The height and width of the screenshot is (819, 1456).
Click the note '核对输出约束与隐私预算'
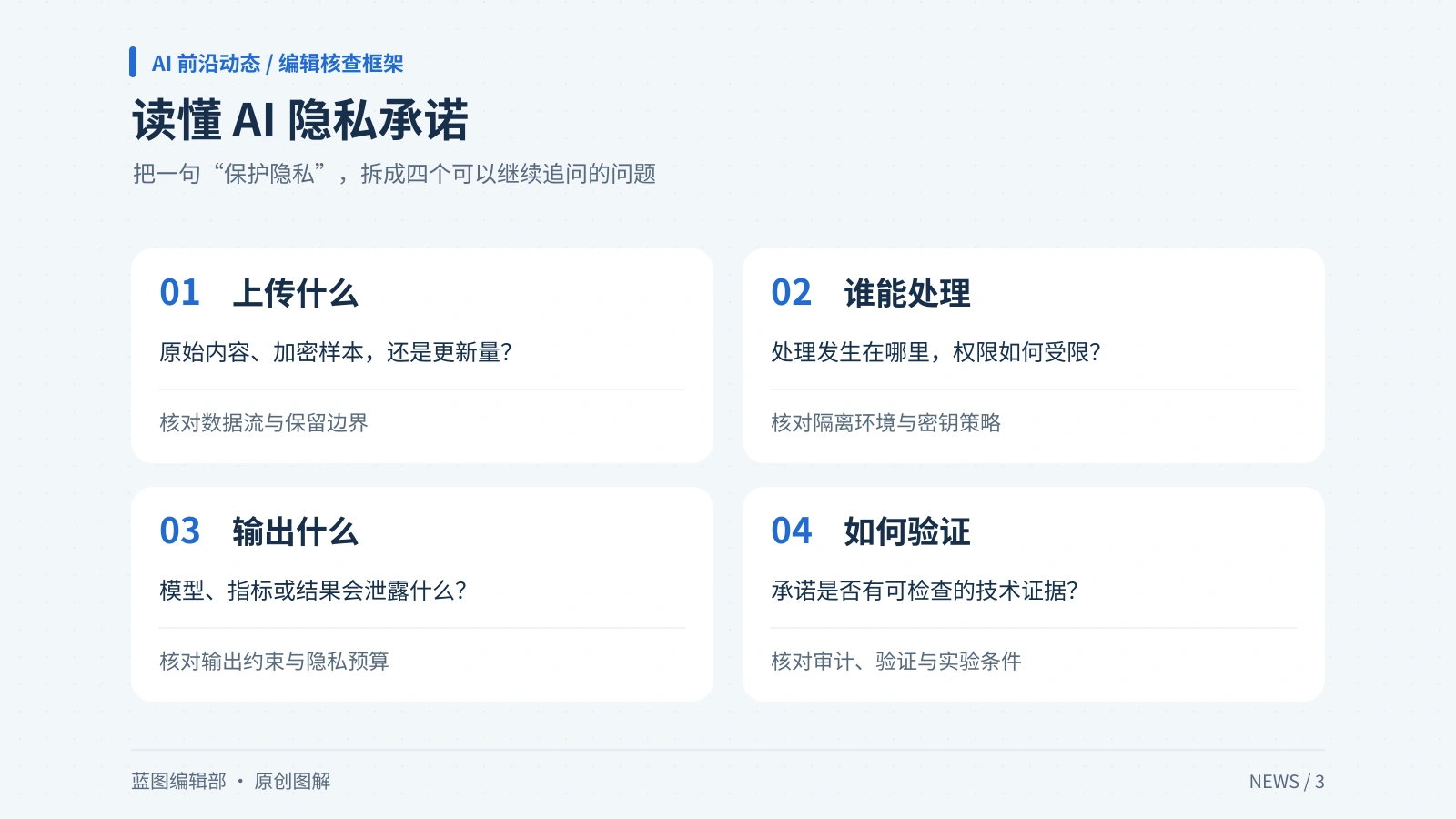point(274,661)
